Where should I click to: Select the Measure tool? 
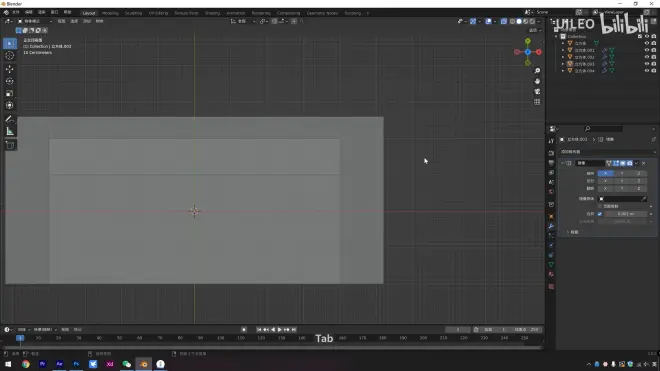click(x=10, y=131)
